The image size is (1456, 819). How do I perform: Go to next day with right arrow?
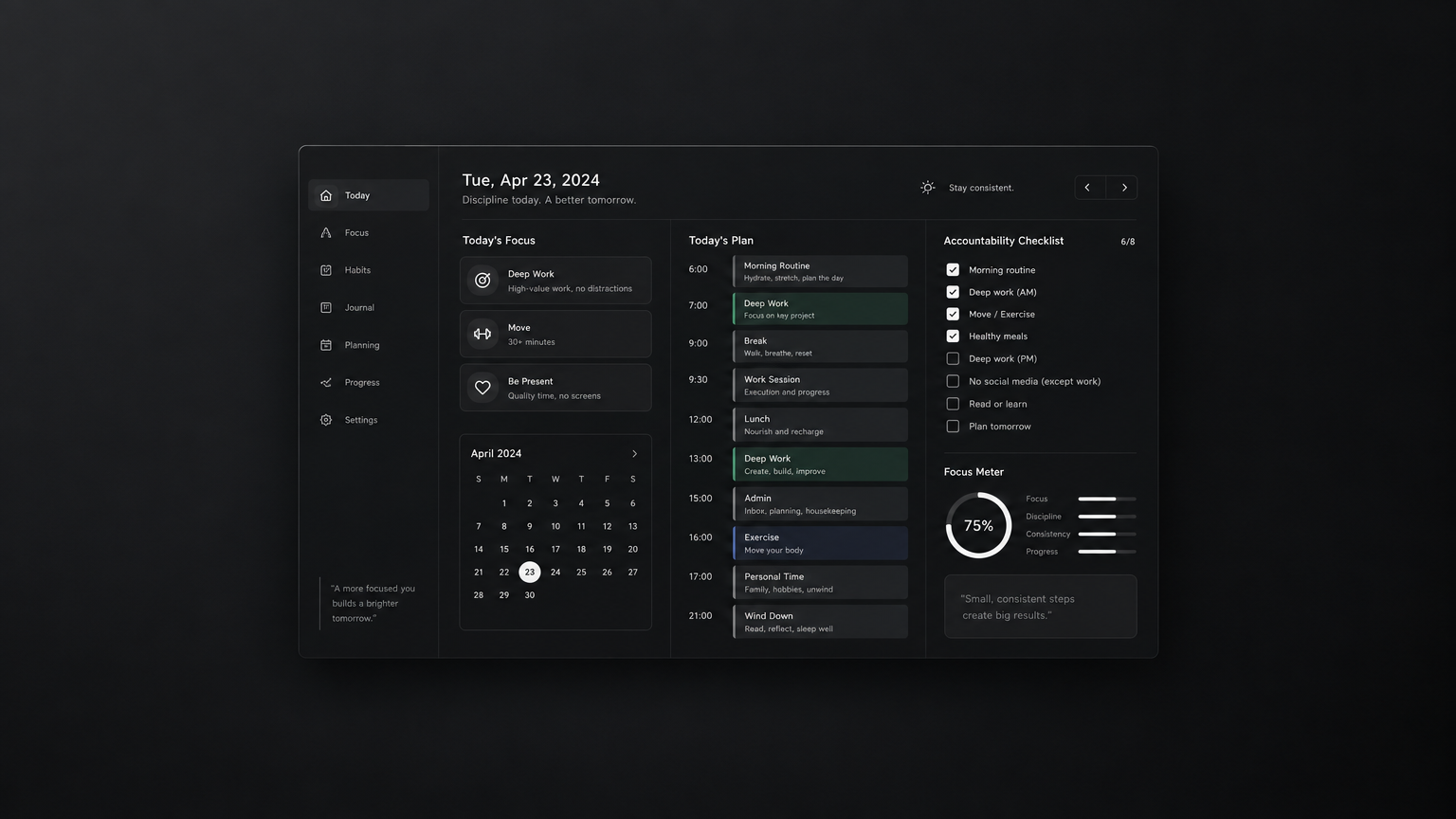point(1122,188)
